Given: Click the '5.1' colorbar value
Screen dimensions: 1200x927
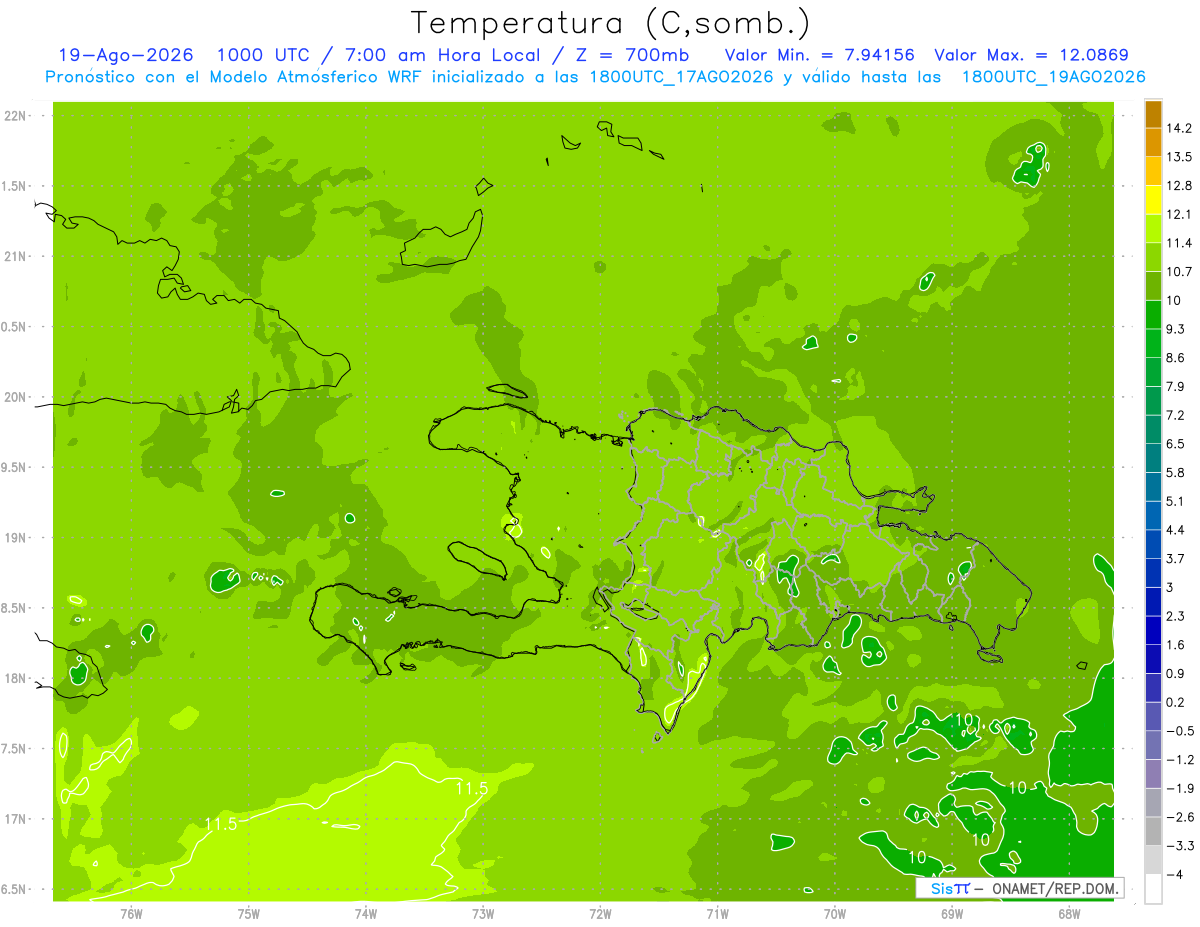Looking at the screenshot, I should (x=1176, y=501).
